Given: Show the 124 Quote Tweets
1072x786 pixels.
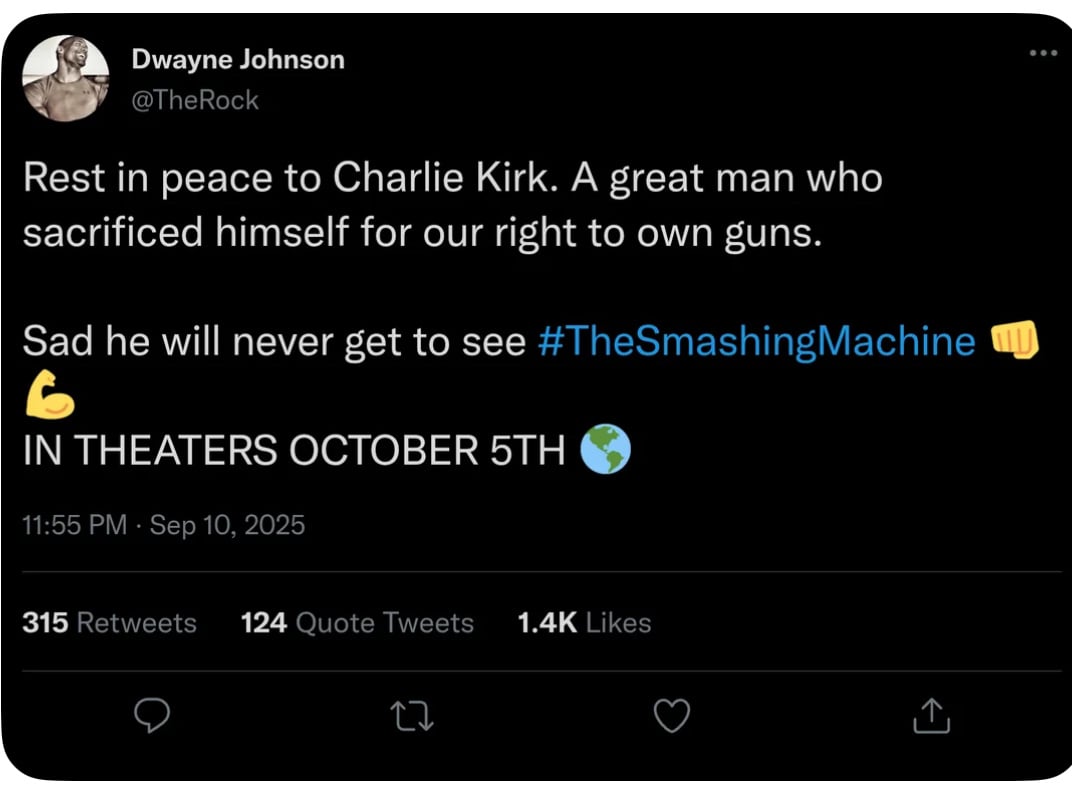Looking at the screenshot, I should [x=357, y=623].
